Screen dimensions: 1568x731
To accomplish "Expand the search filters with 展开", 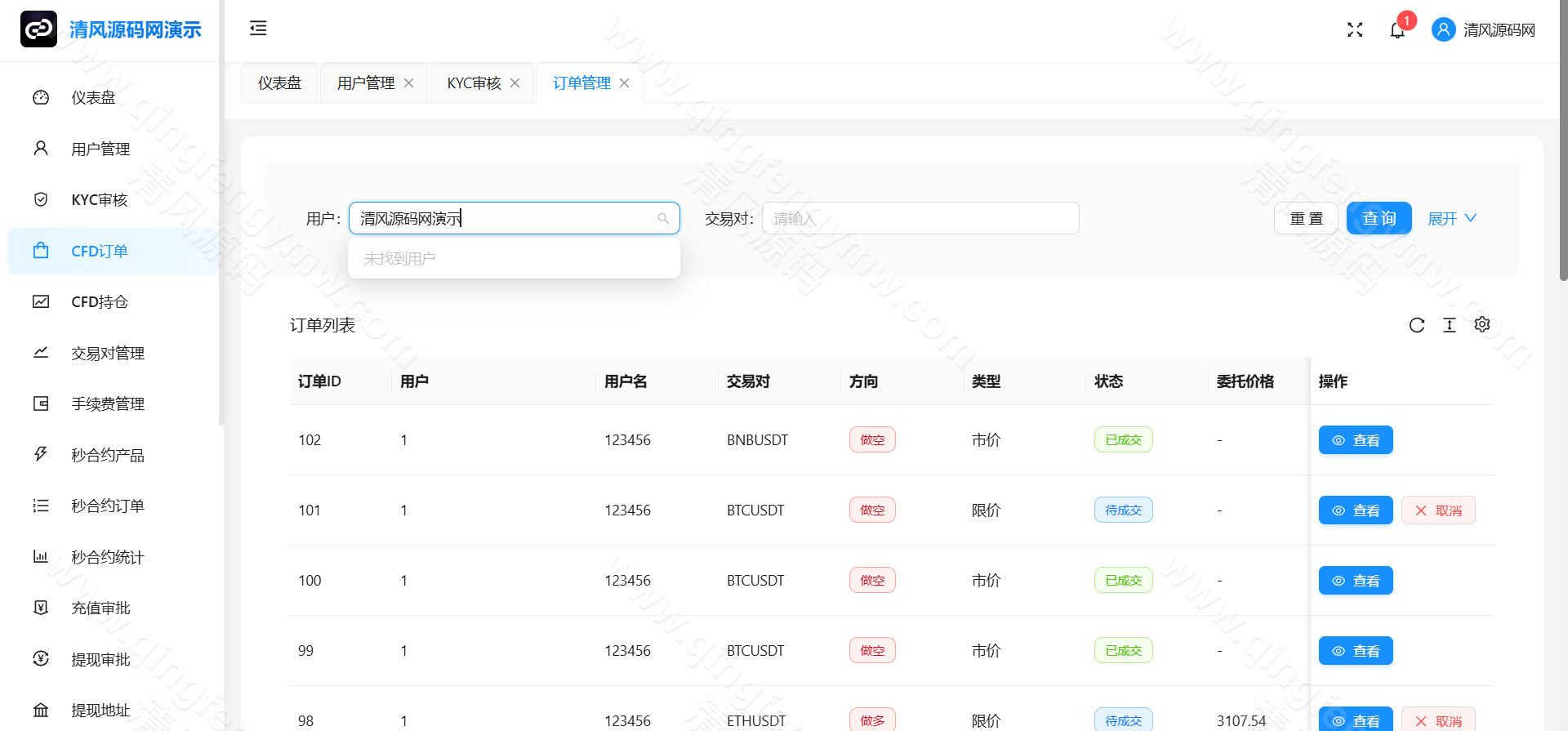I will [1452, 218].
